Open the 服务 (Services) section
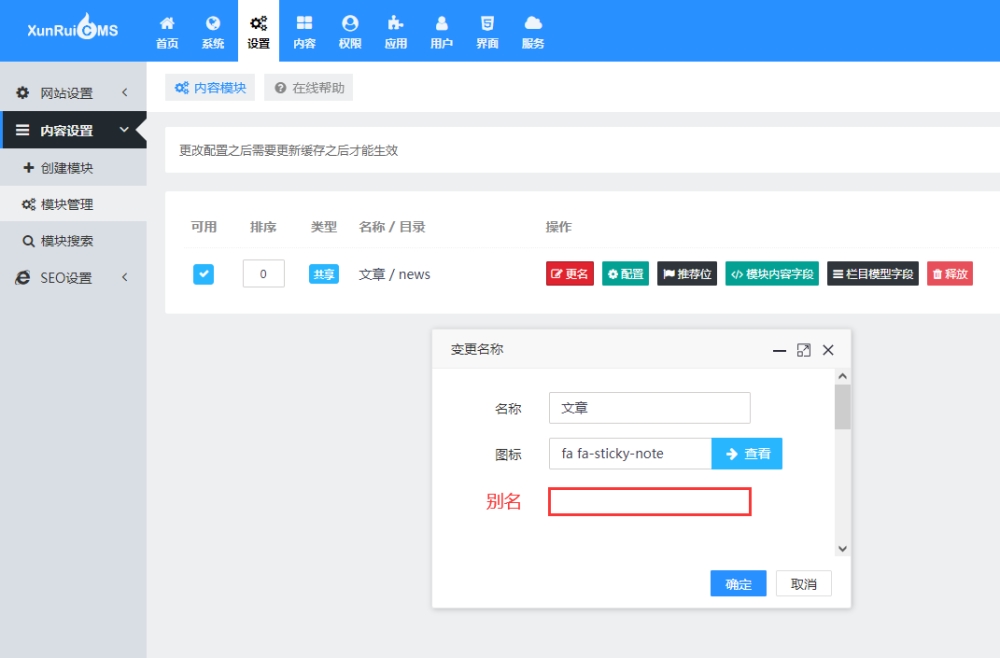 [x=533, y=30]
